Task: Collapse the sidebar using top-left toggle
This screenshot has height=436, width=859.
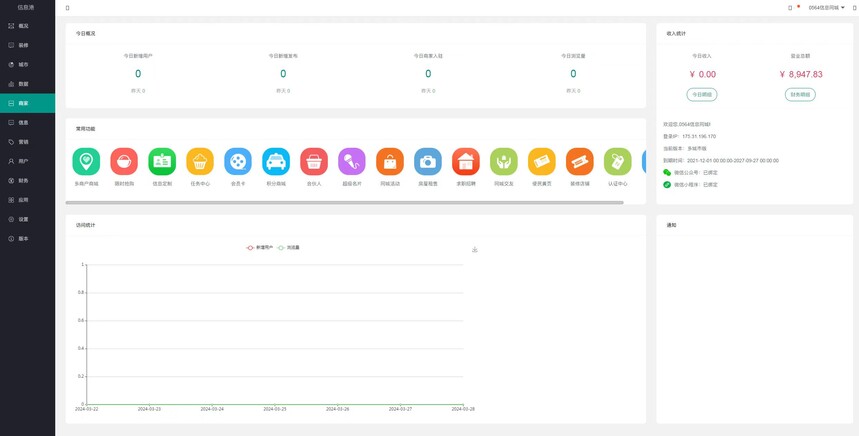Action: (67, 7)
